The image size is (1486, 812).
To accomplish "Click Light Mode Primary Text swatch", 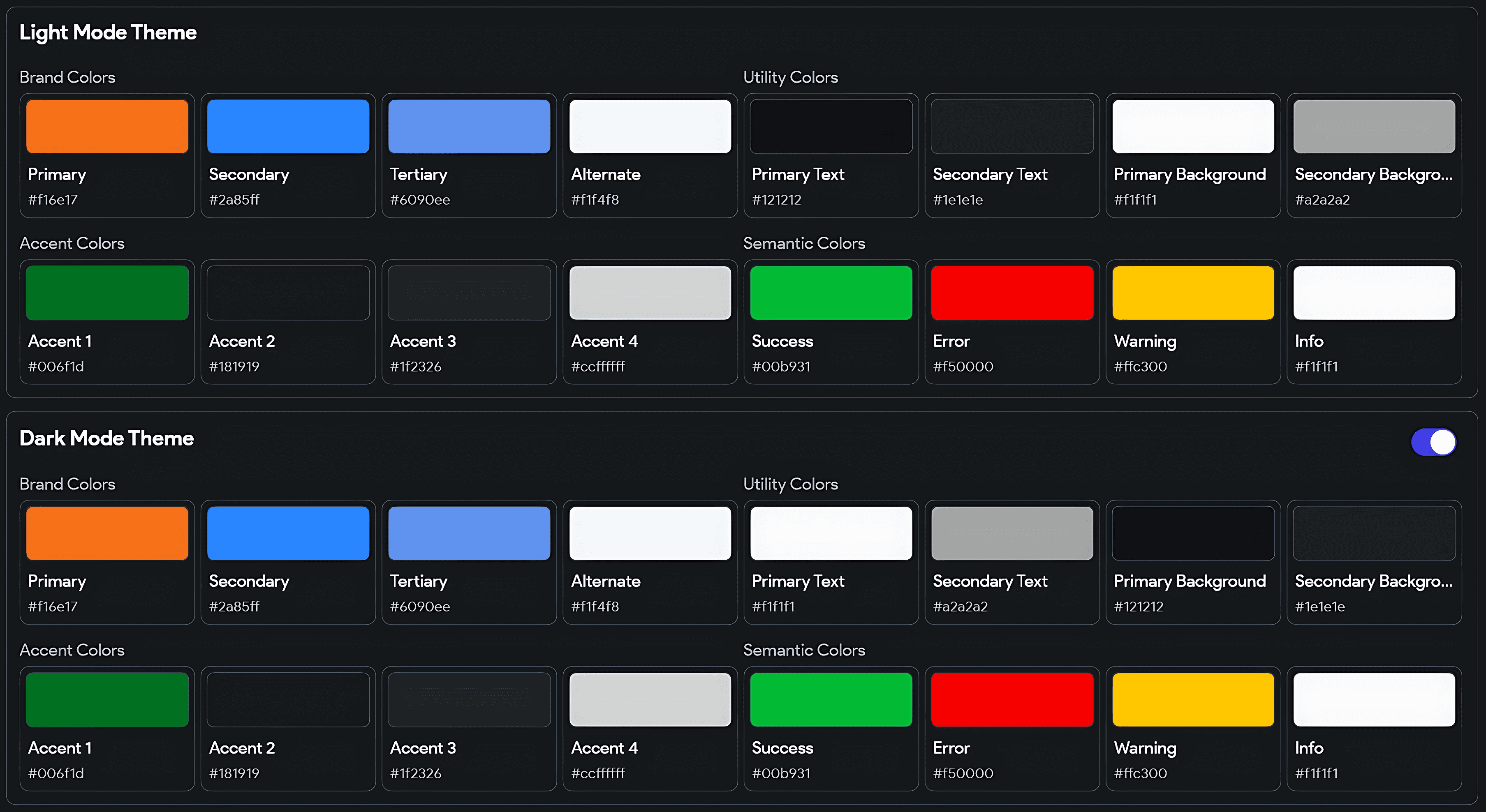I will pos(831,126).
